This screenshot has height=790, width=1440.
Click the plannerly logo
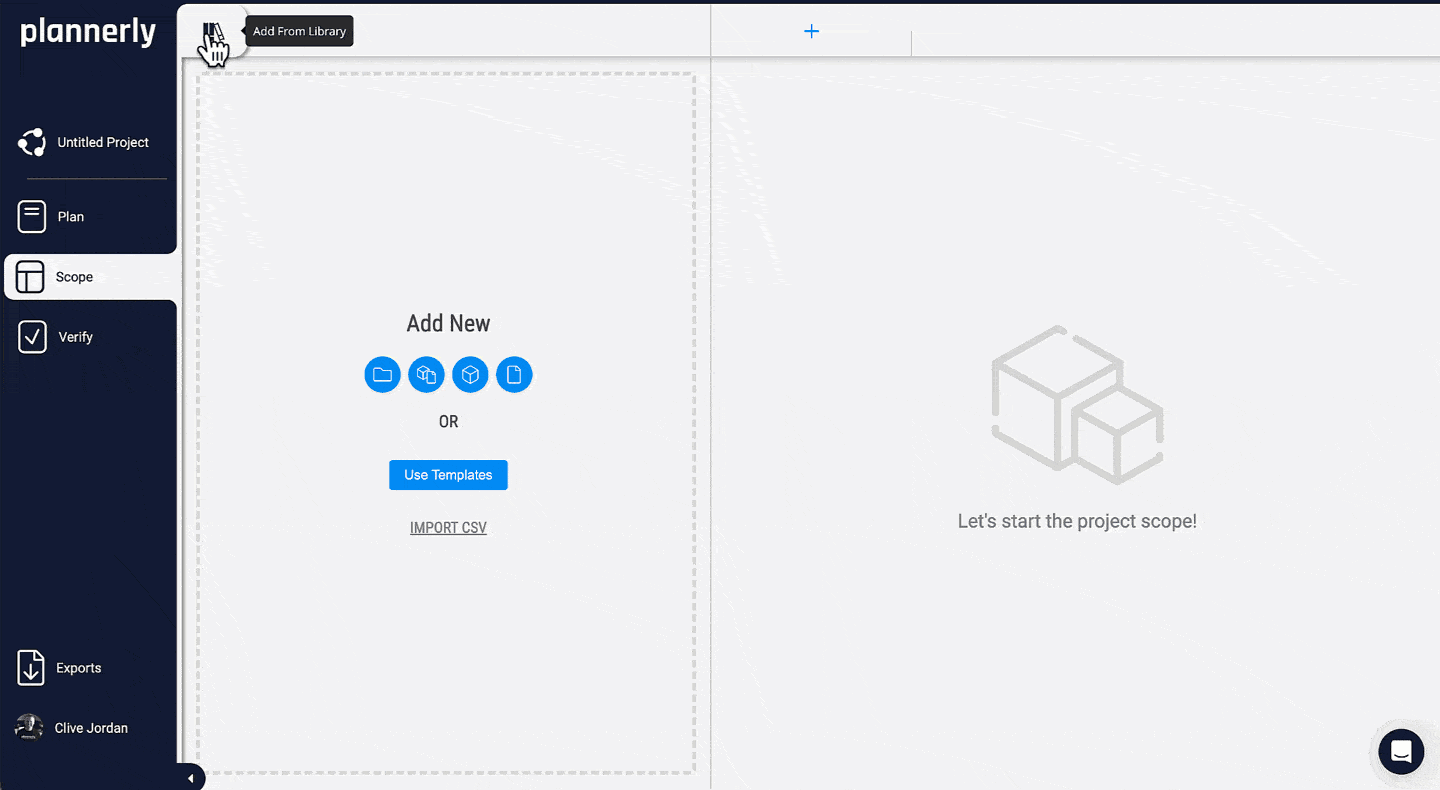88,32
